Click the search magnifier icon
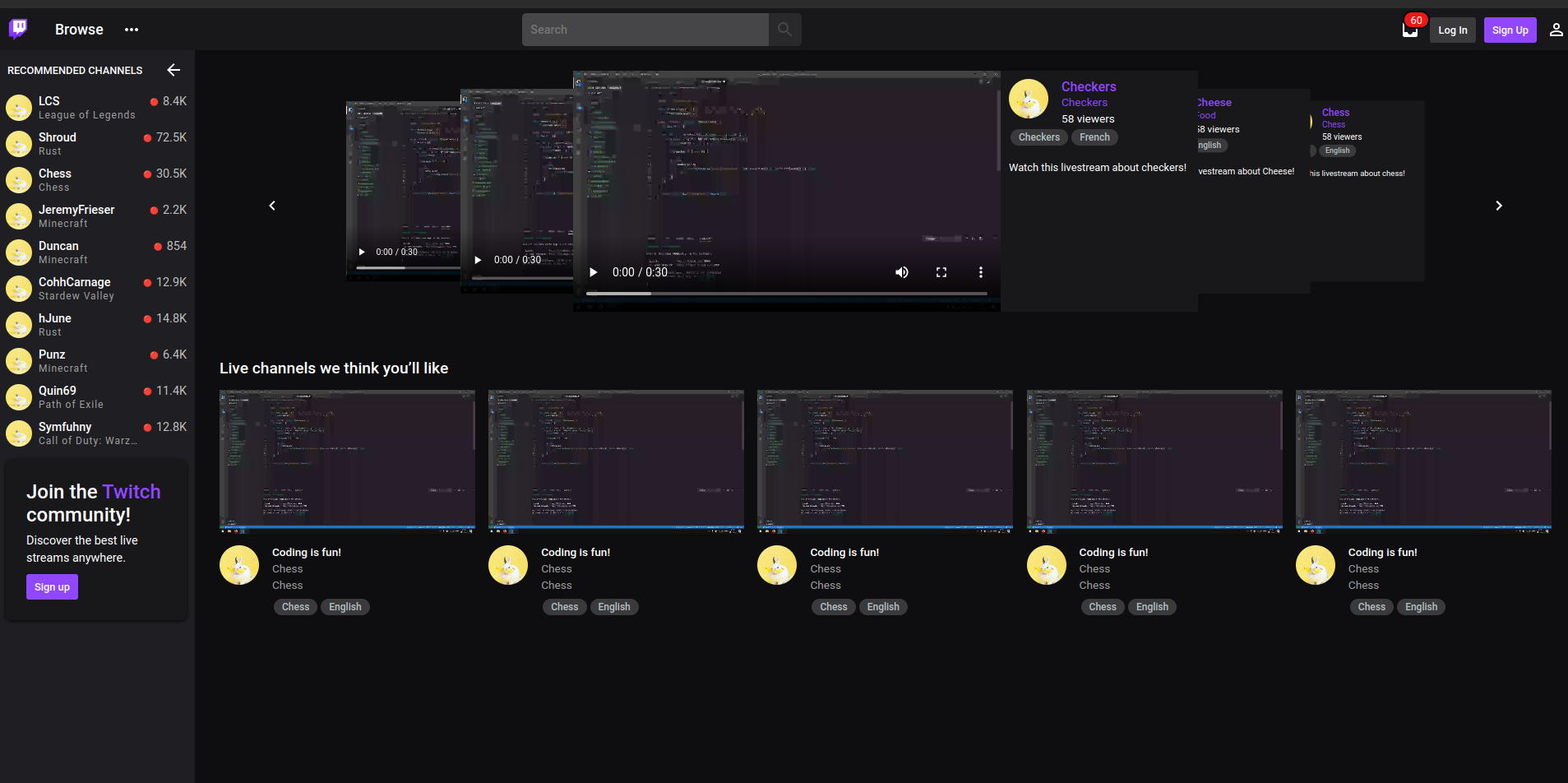The image size is (1568, 783). point(784,29)
